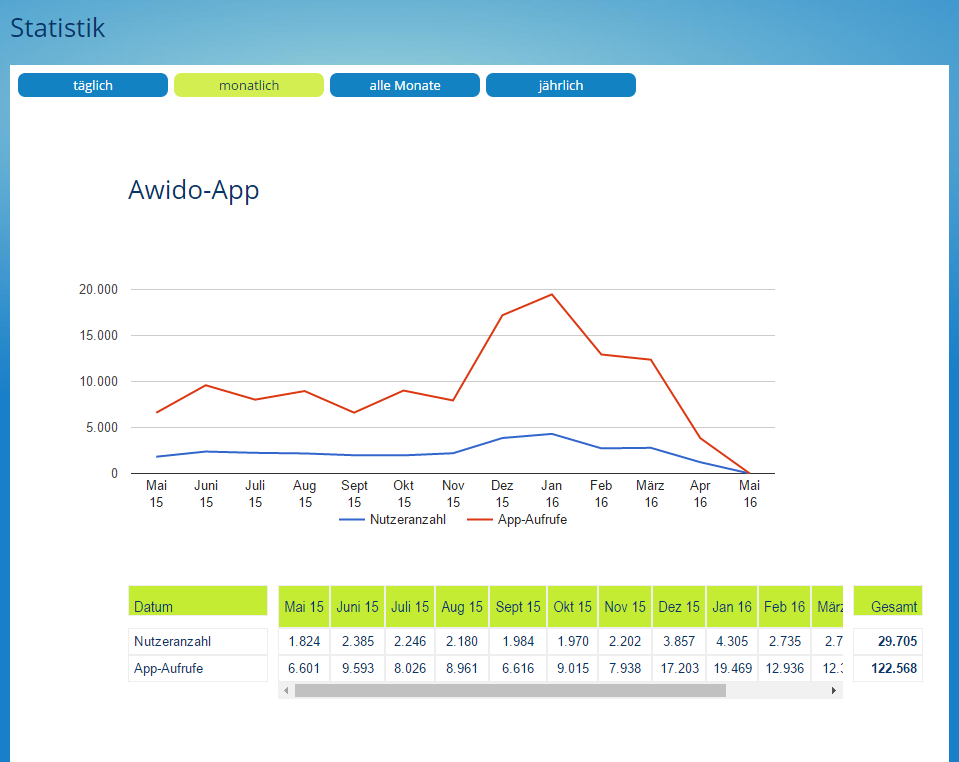Click the cell with value 1.970
This screenshot has height=762, width=959.
(x=572, y=642)
